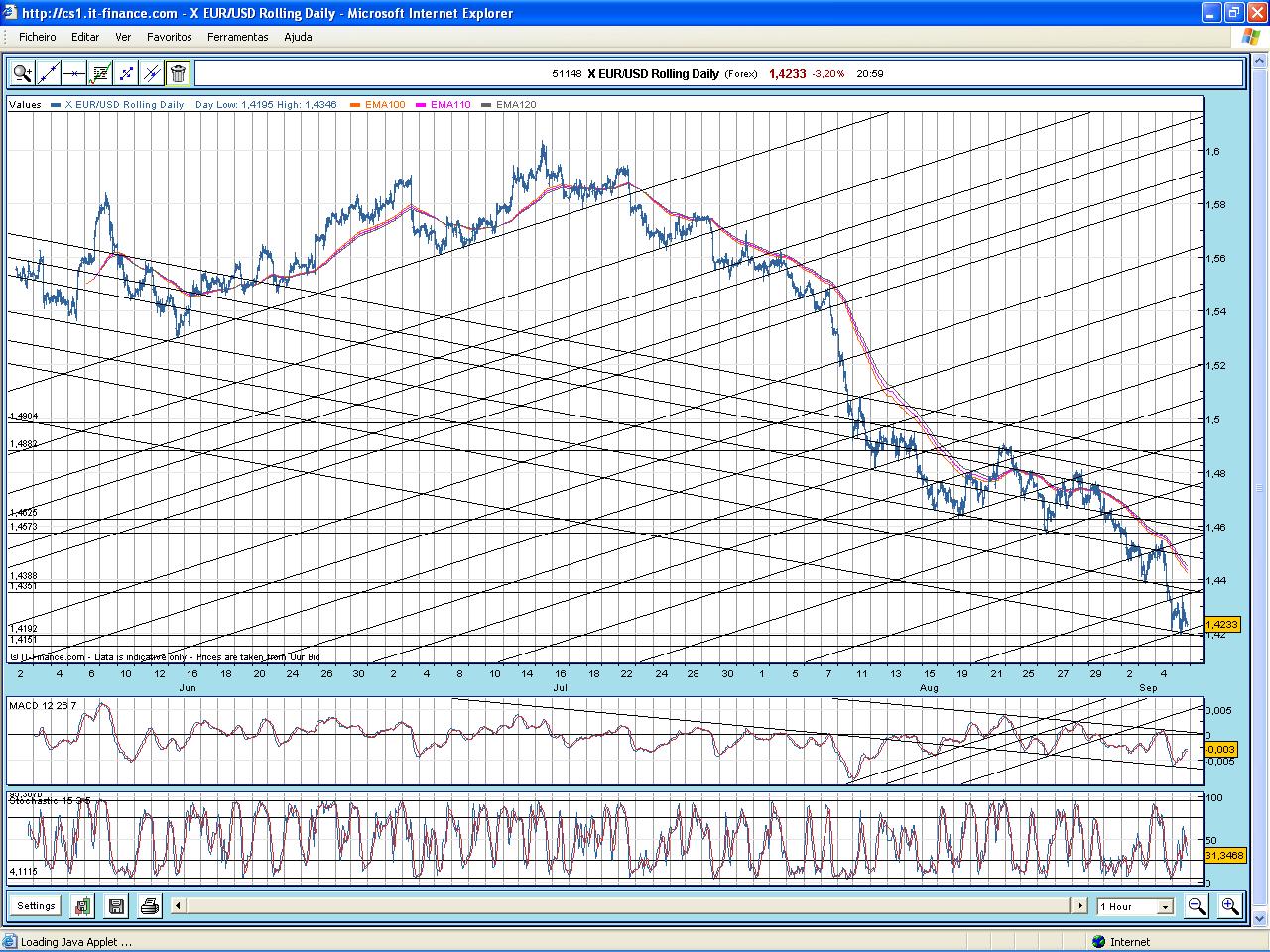Click the X EUR/USD Rolling Daily legend label

[x=124, y=104]
